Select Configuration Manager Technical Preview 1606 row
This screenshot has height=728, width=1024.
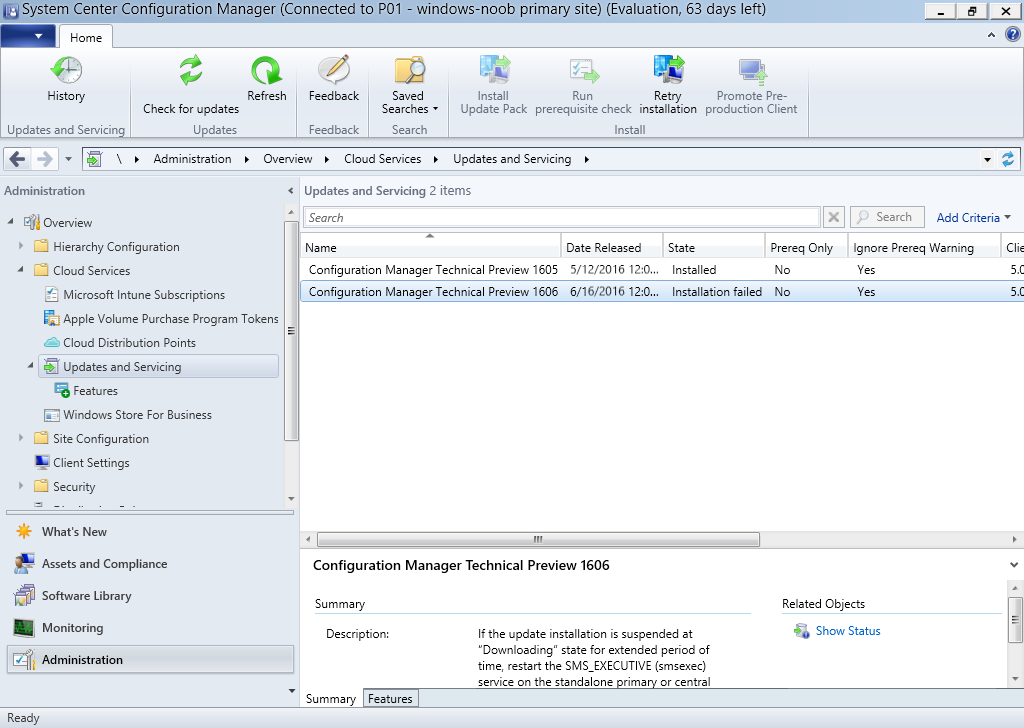pyautogui.click(x=662, y=292)
